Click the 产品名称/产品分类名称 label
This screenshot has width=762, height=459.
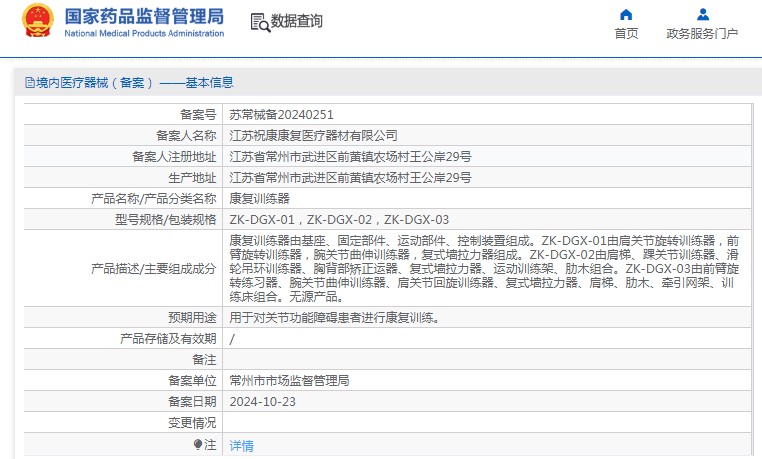pos(154,198)
